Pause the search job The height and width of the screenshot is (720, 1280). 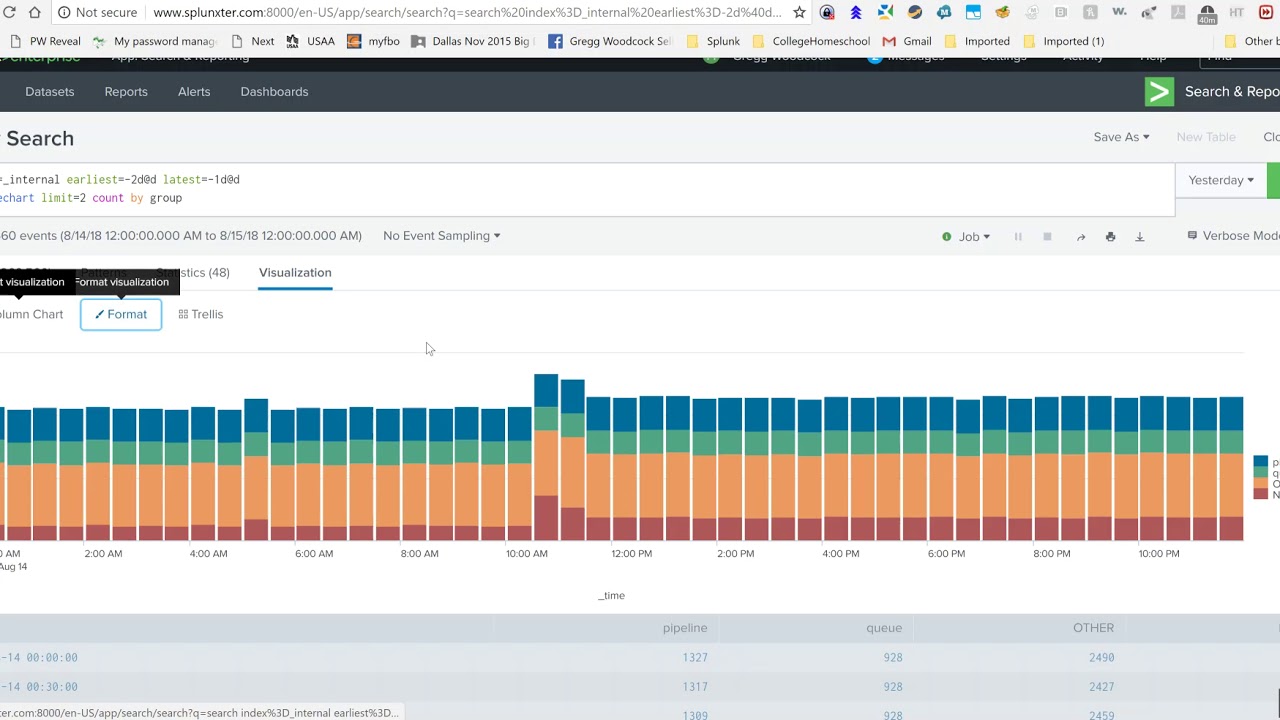pyautogui.click(x=1018, y=237)
